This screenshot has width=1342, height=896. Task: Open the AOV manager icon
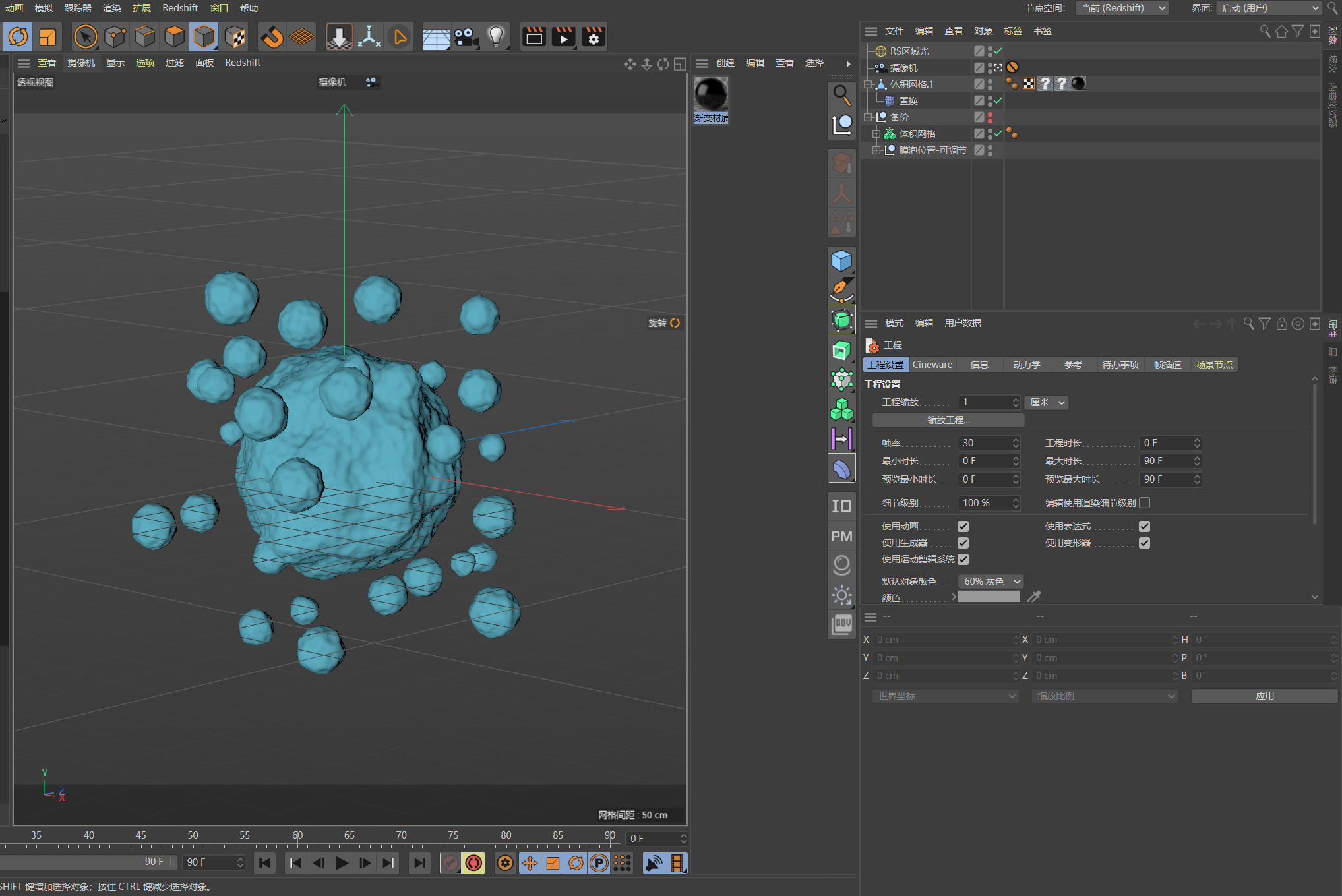(x=841, y=624)
